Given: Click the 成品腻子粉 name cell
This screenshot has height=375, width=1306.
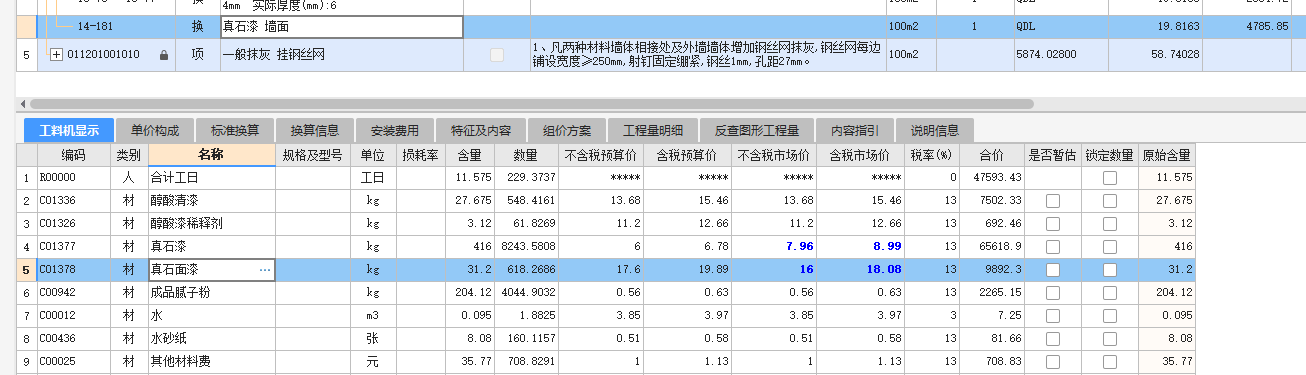Looking at the screenshot, I should pos(211,293).
